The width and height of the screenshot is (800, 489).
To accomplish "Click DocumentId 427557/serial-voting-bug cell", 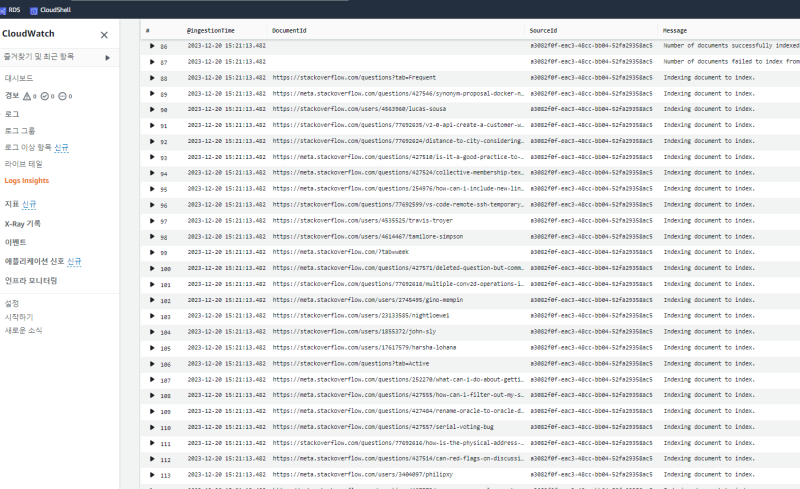I will click(383, 427).
